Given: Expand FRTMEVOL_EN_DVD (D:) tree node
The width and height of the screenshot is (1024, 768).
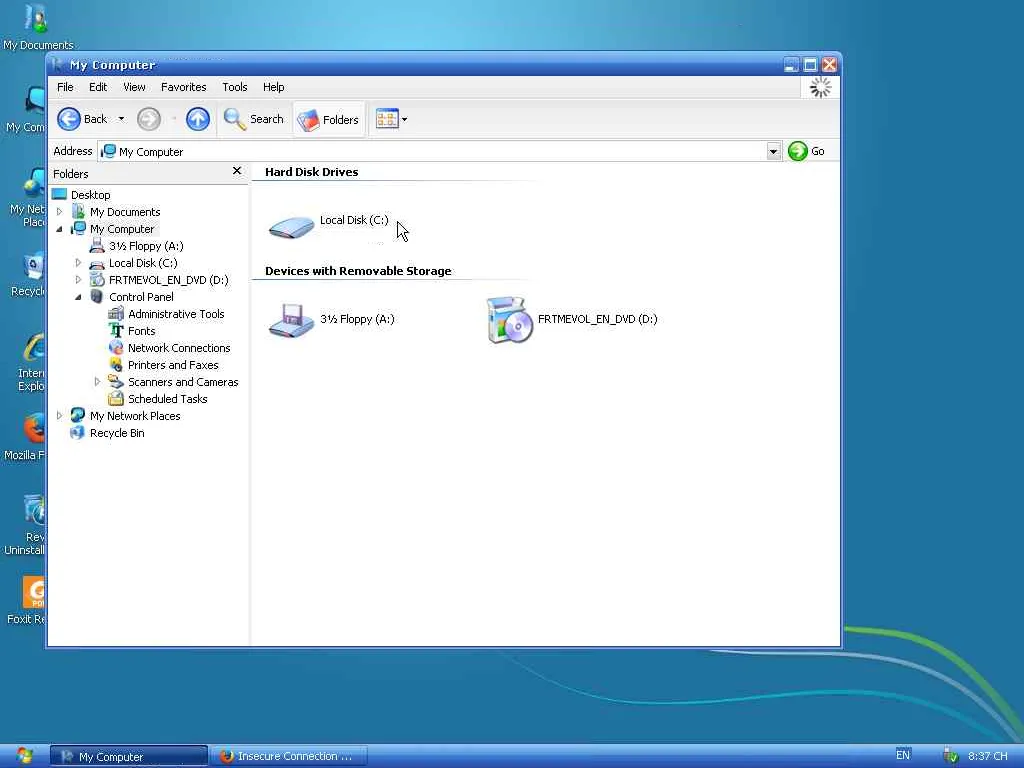Looking at the screenshot, I should pyautogui.click(x=78, y=280).
